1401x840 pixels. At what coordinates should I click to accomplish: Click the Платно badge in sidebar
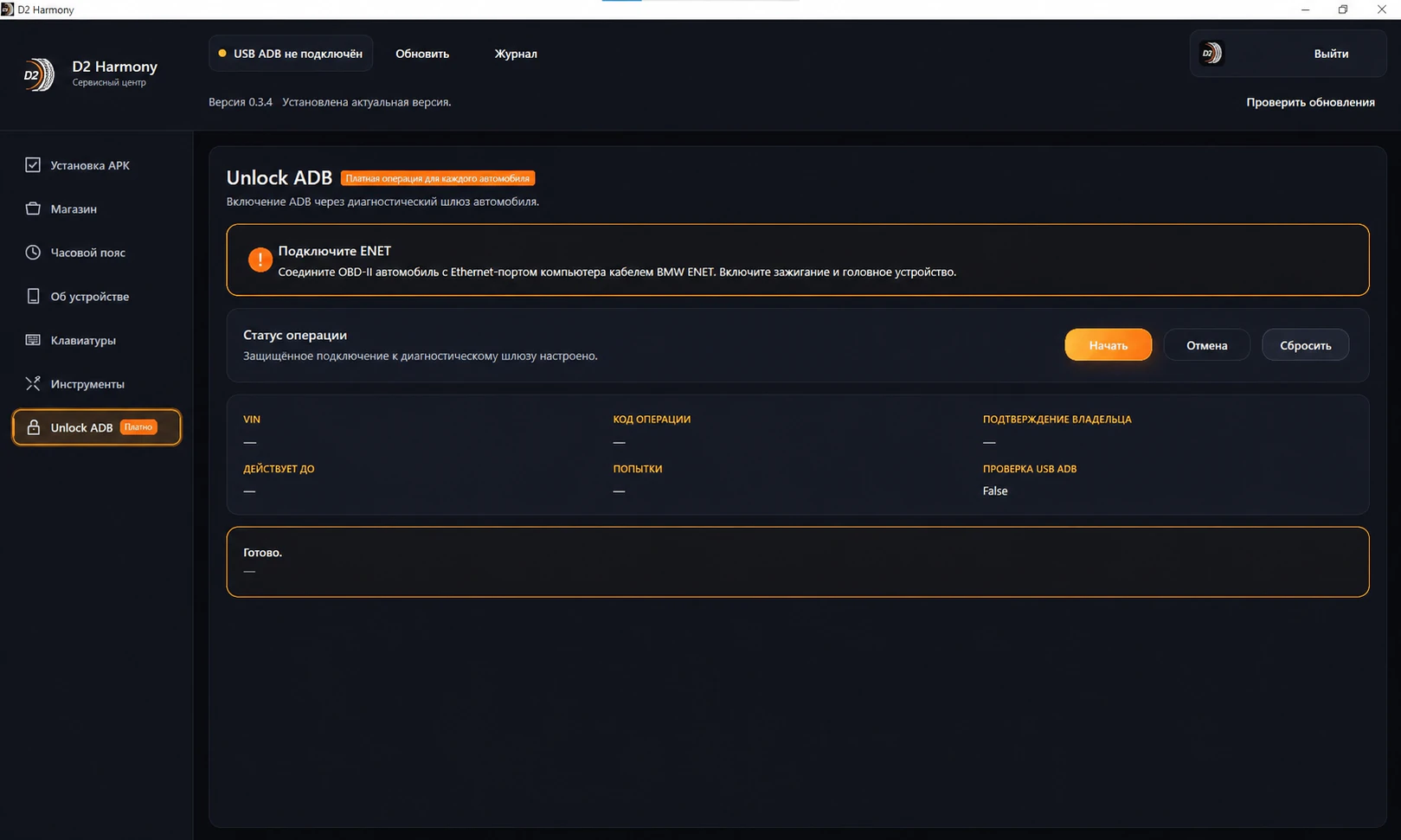click(x=138, y=426)
